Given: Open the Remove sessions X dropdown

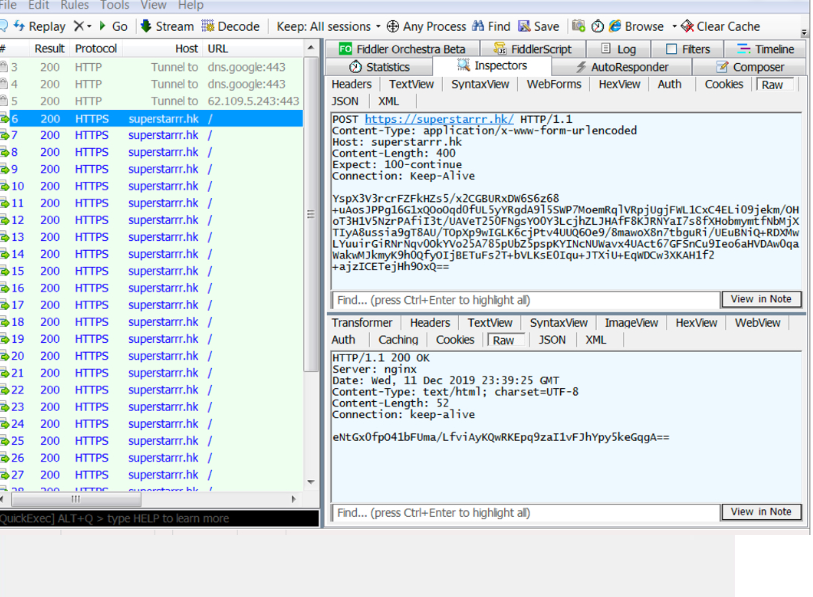Looking at the screenshot, I should pyautogui.click(x=83, y=26).
